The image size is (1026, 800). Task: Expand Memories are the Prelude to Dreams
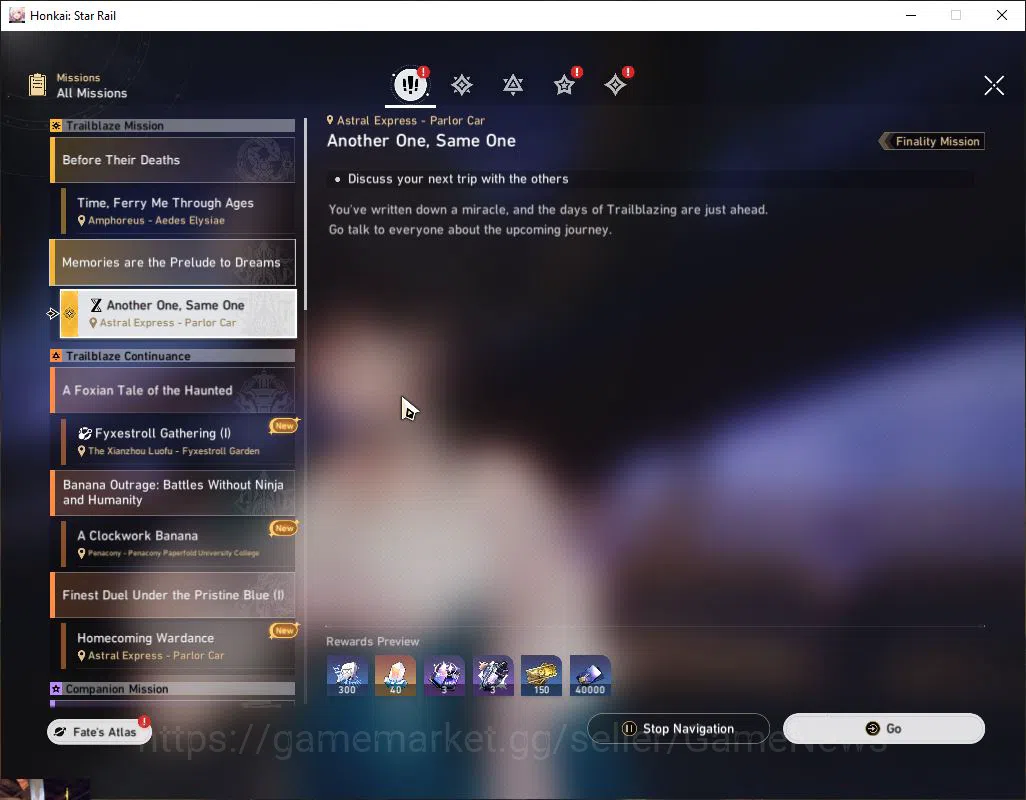point(172,262)
